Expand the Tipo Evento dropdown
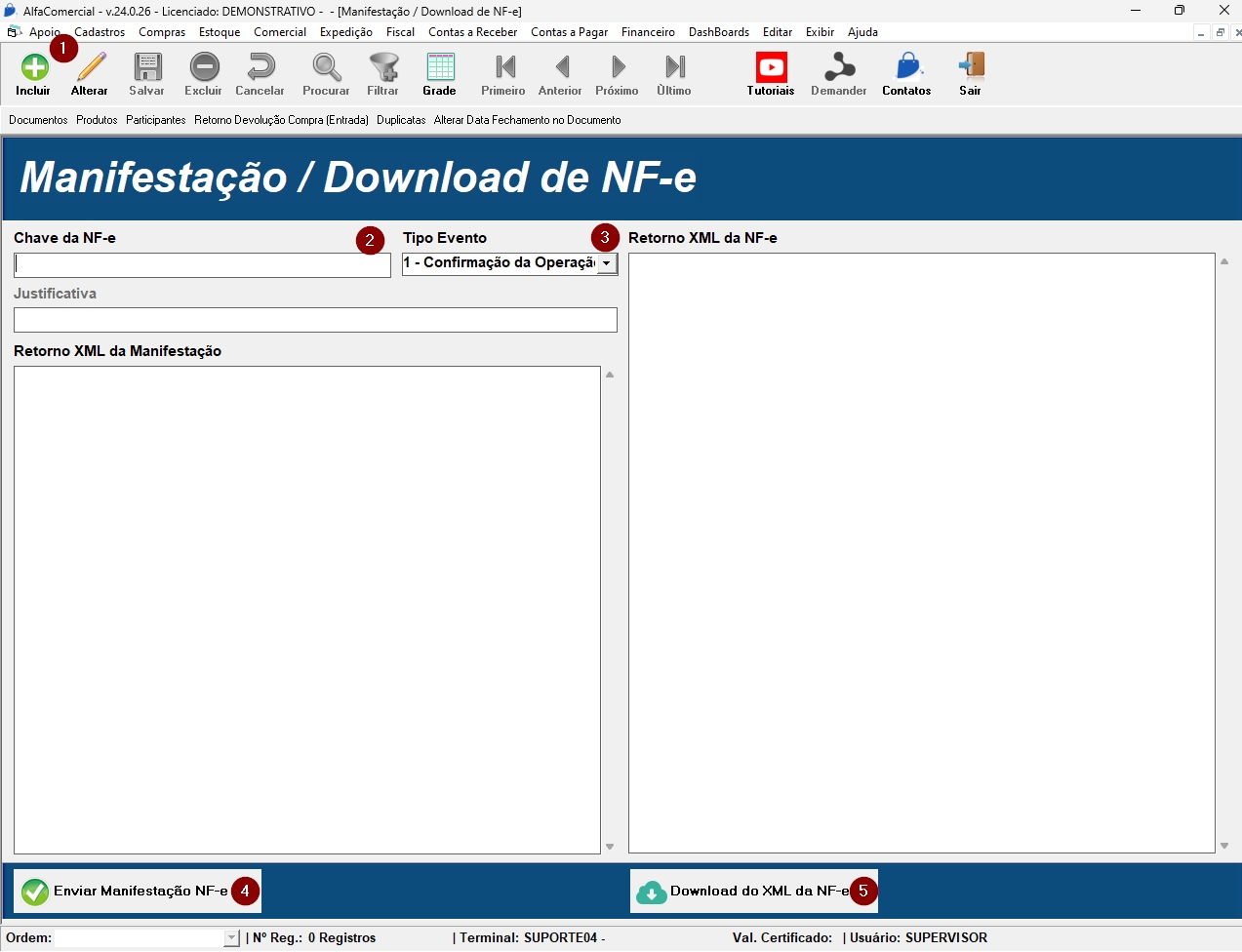 (x=607, y=263)
